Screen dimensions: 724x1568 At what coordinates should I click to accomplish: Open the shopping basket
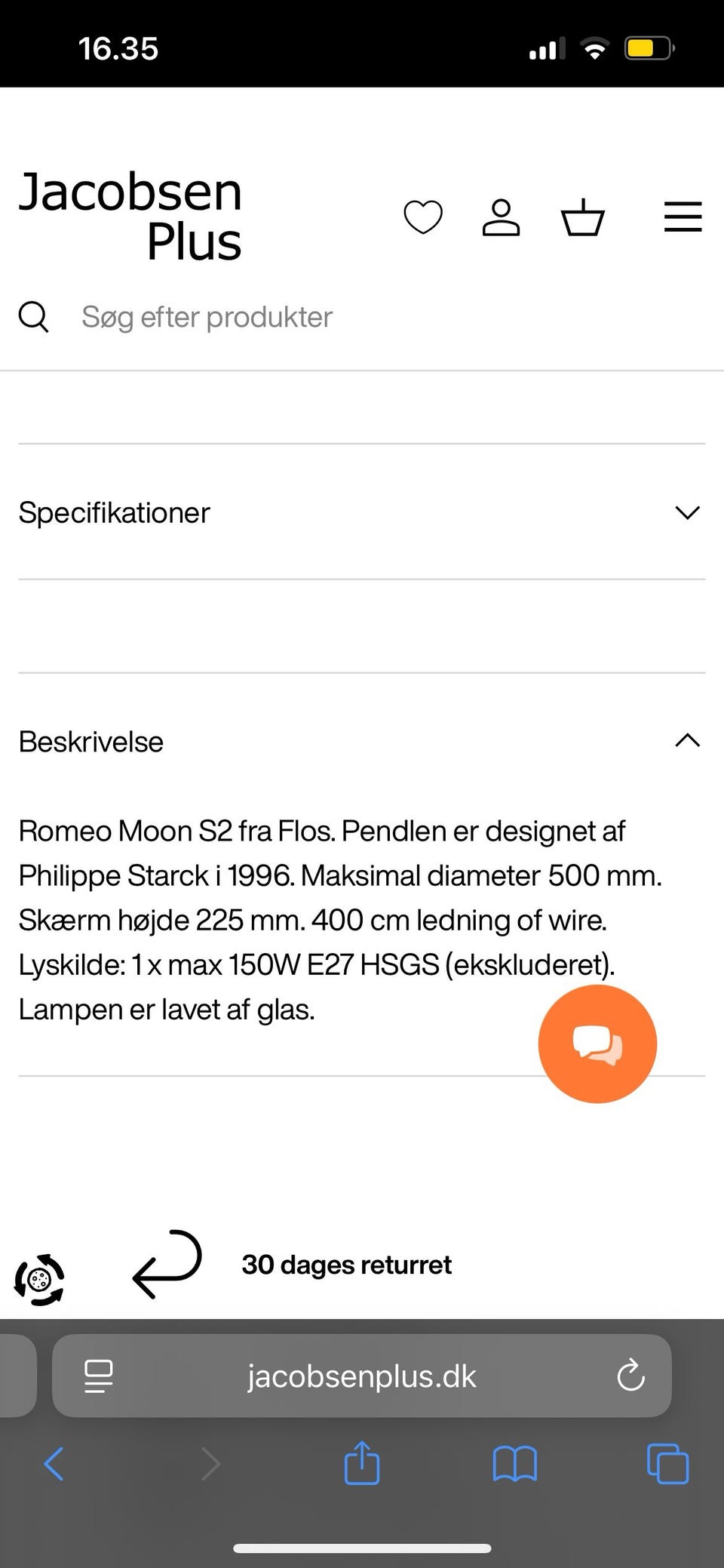[x=583, y=217]
